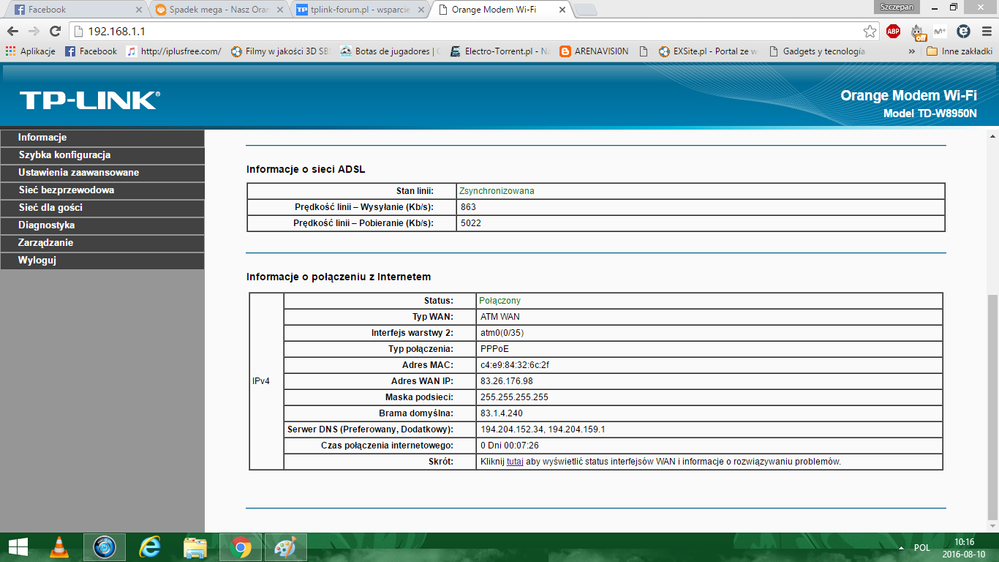Select Diagnostyka in the sidebar menu

[x=46, y=225]
